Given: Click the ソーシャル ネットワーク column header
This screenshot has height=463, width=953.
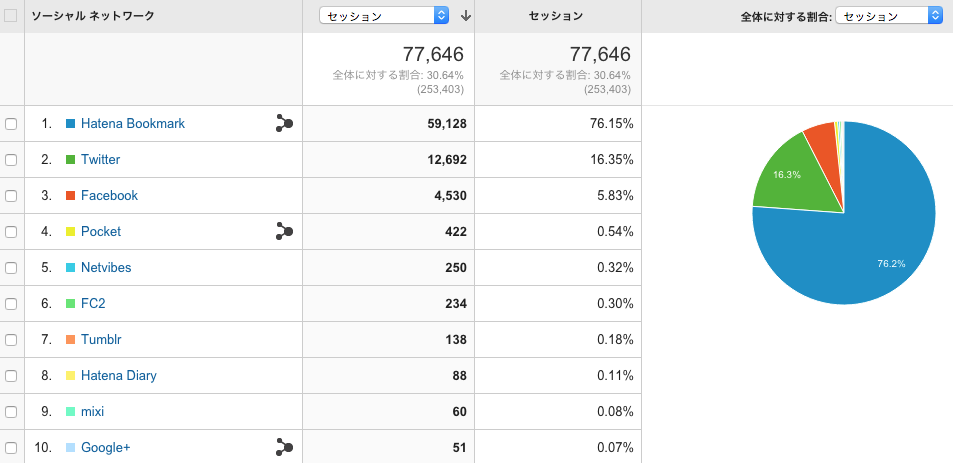Looking at the screenshot, I should [x=93, y=16].
